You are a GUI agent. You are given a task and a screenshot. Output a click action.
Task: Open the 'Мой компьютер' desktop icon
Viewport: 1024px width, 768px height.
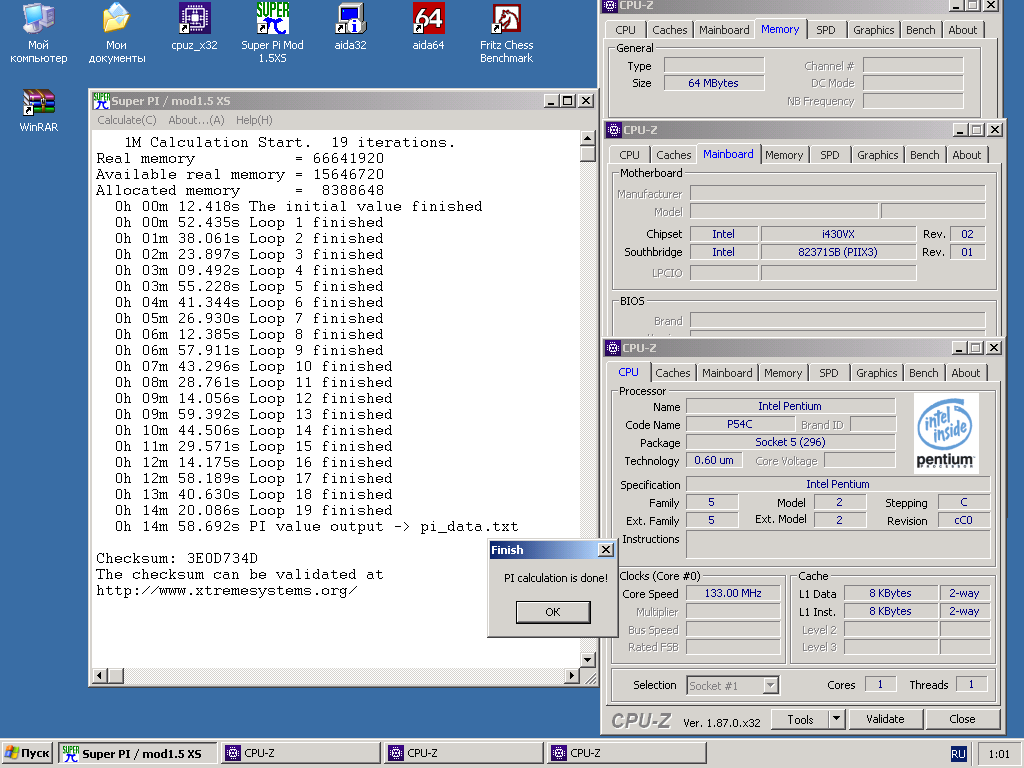(39, 33)
